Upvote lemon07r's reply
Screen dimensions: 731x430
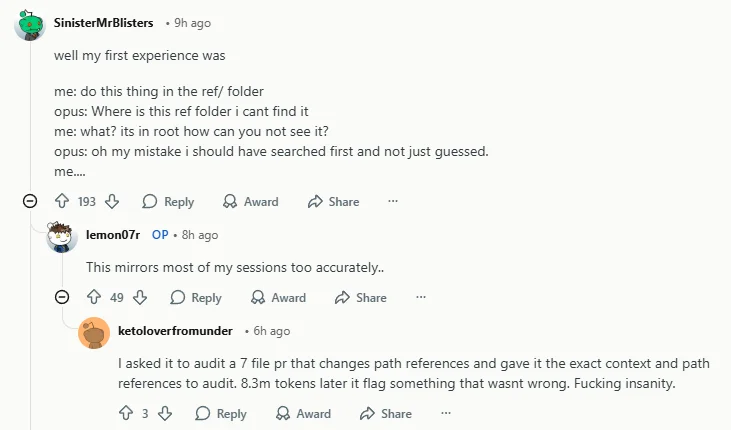click(x=94, y=297)
